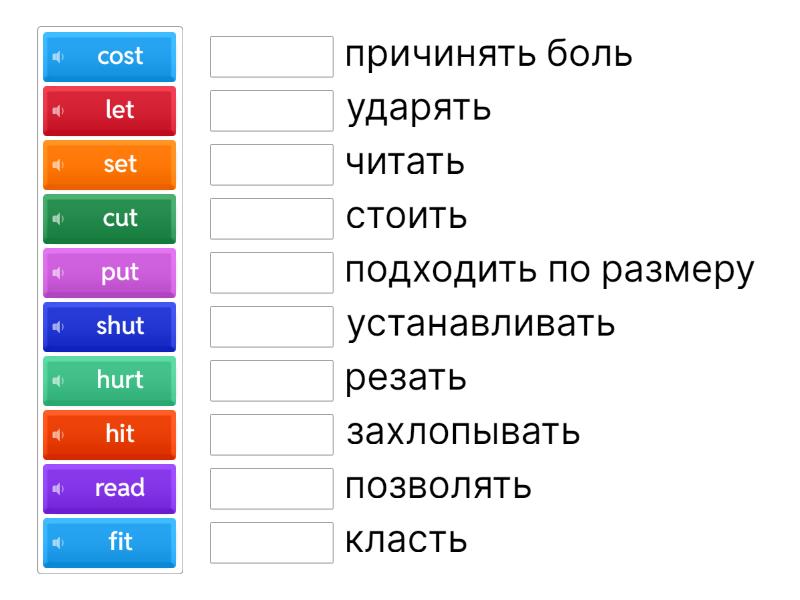This screenshot has width=800, height=600.
Task: Click speaker icon on cut tile
Action: (x=58, y=219)
